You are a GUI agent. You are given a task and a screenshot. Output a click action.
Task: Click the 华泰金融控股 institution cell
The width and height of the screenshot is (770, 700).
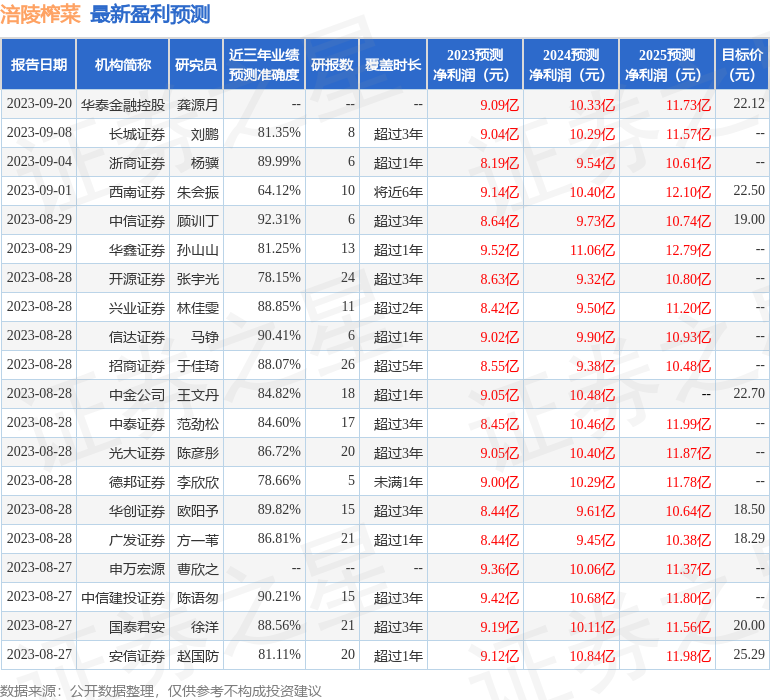pyautogui.click(x=123, y=105)
